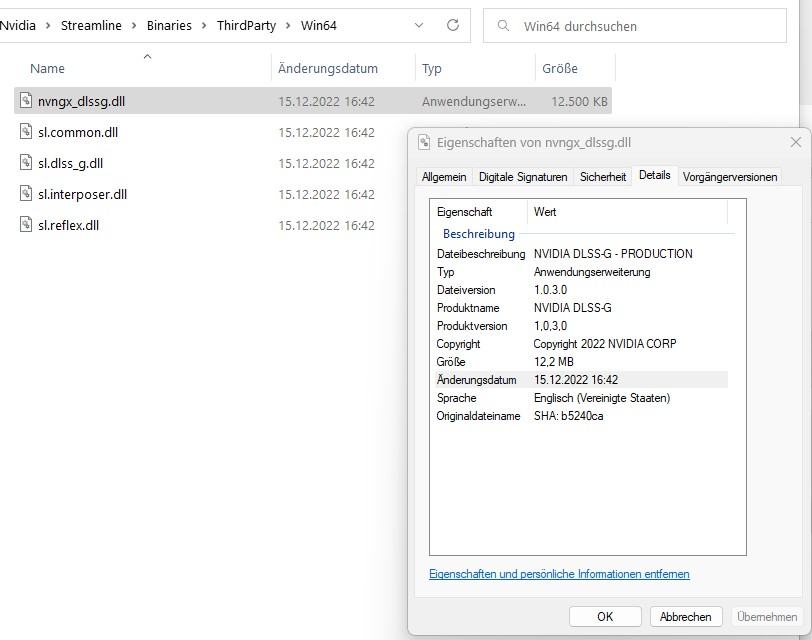Click the Abbrechen button
The image size is (812, 640).
[686, 617]
